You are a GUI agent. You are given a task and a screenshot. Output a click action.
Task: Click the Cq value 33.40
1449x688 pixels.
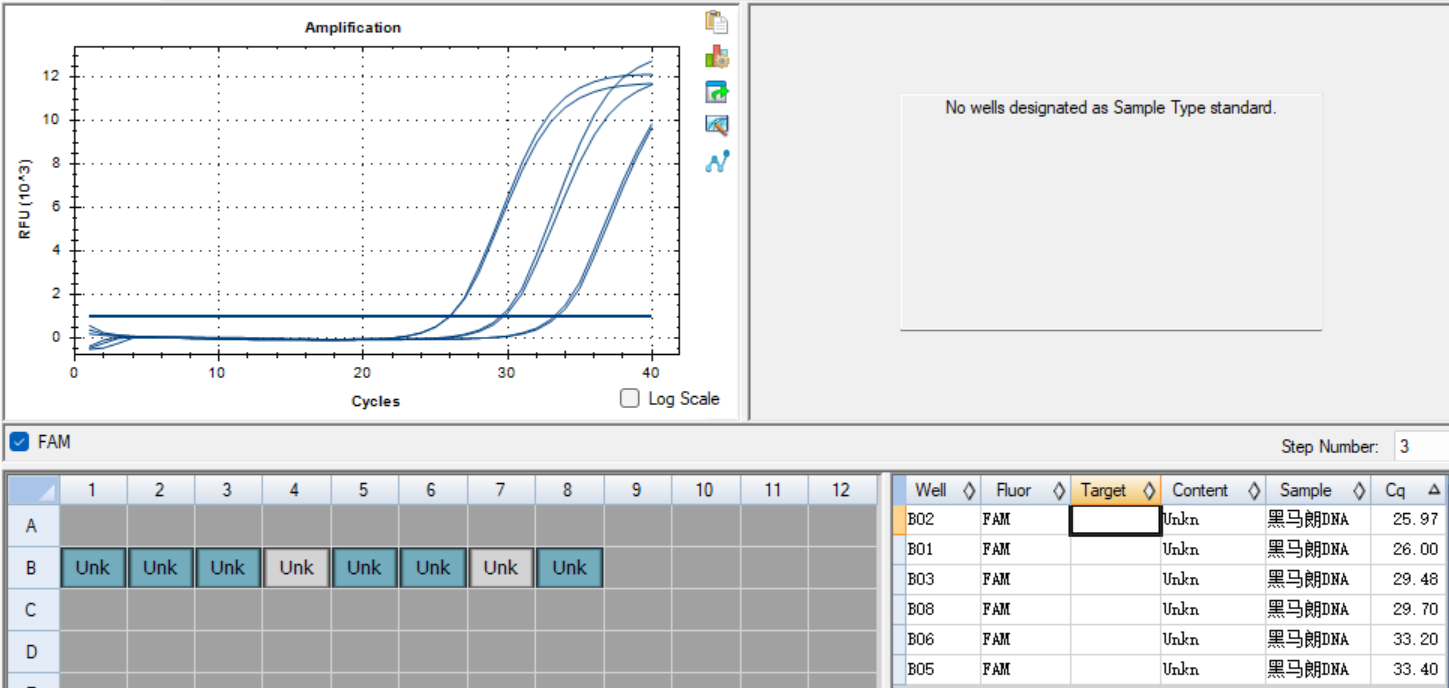(1417, 669)
